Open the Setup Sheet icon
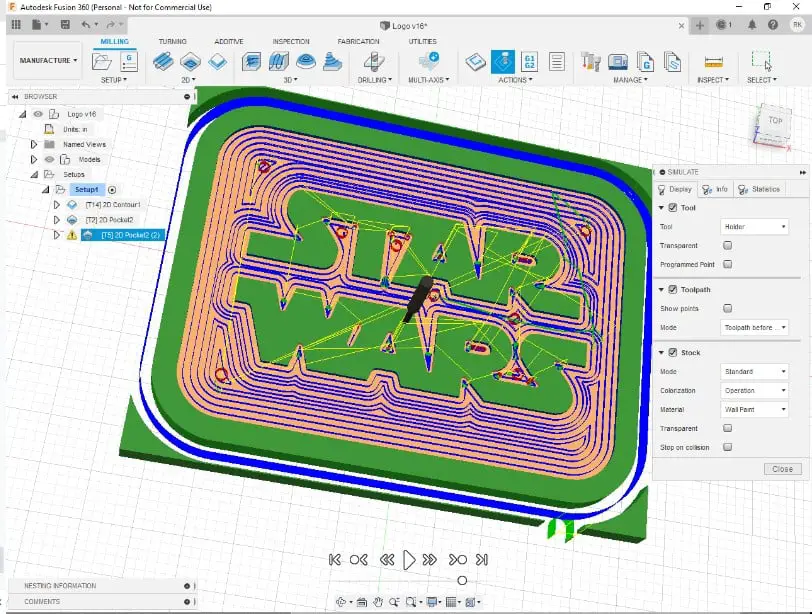 557,62
